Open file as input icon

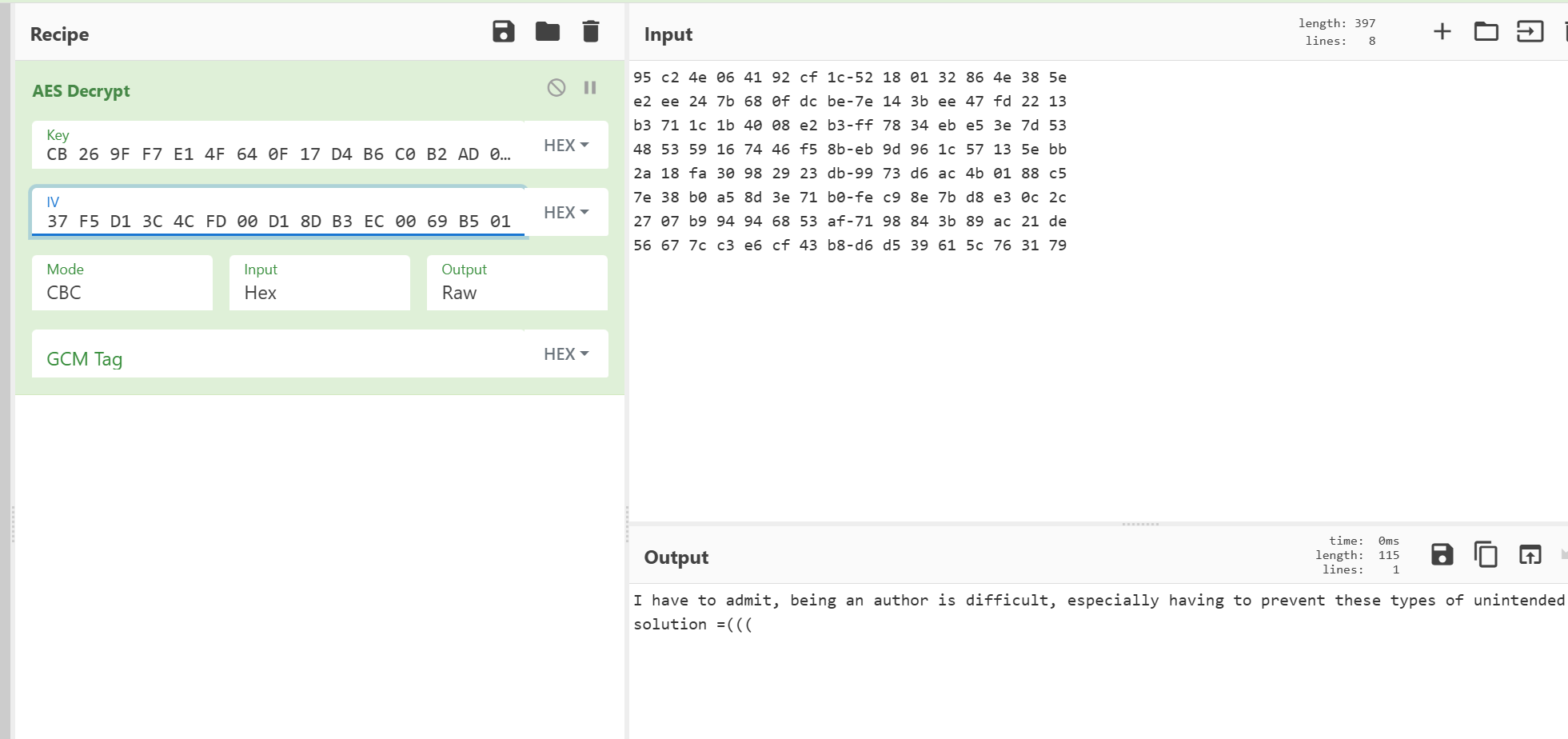(x=1530, y=32)
